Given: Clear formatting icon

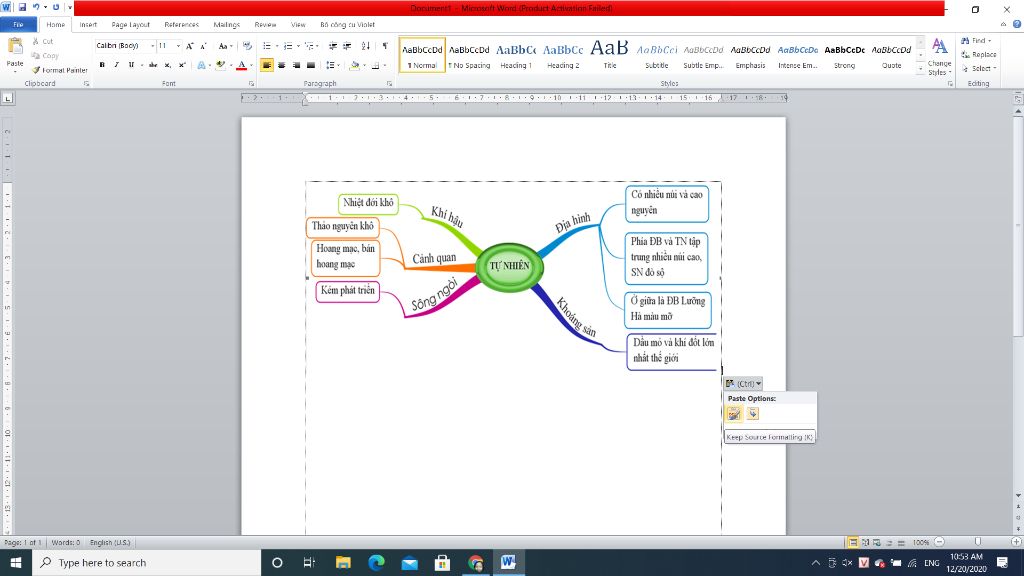Looking at the screenshot, I should (x=247, y=46).
